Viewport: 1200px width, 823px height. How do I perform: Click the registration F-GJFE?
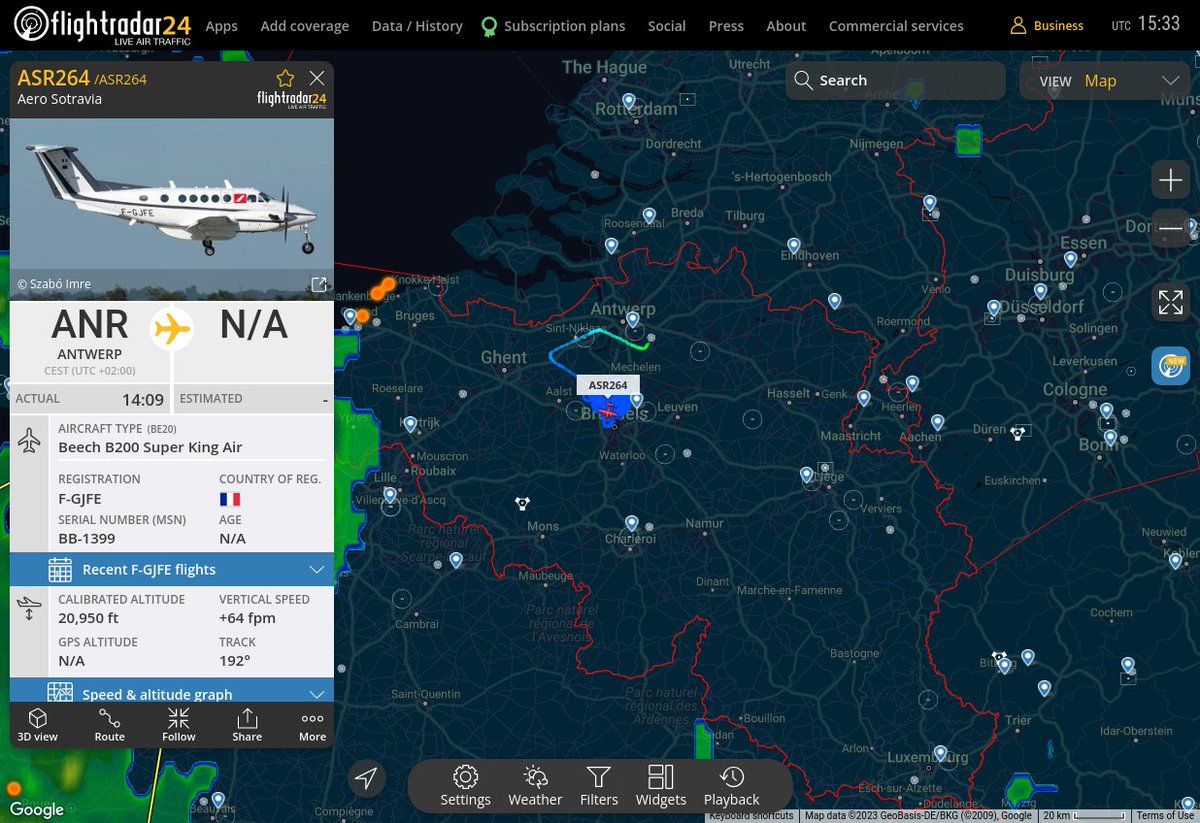click(80, 498)
